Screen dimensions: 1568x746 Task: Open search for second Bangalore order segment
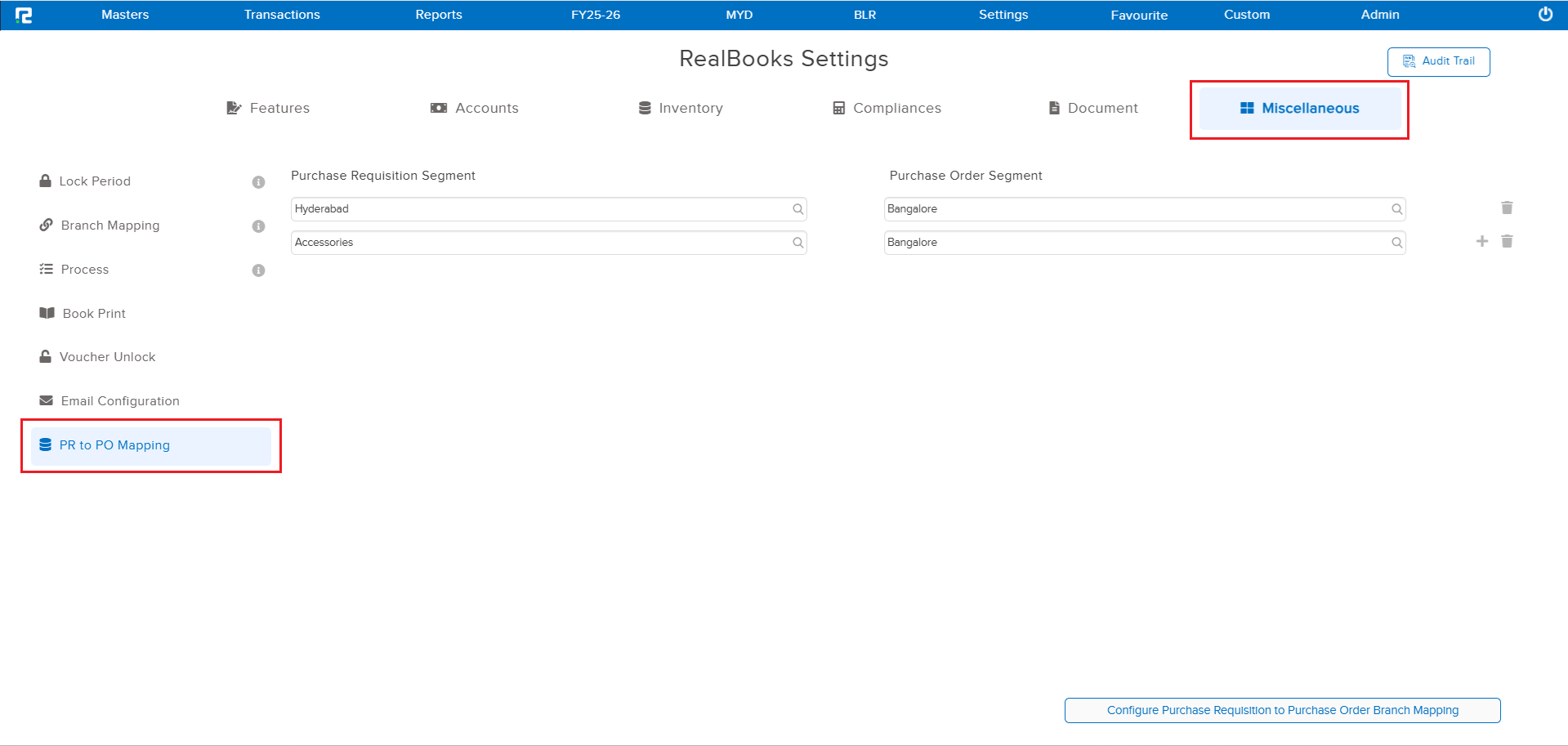[x=1396, y=243]
